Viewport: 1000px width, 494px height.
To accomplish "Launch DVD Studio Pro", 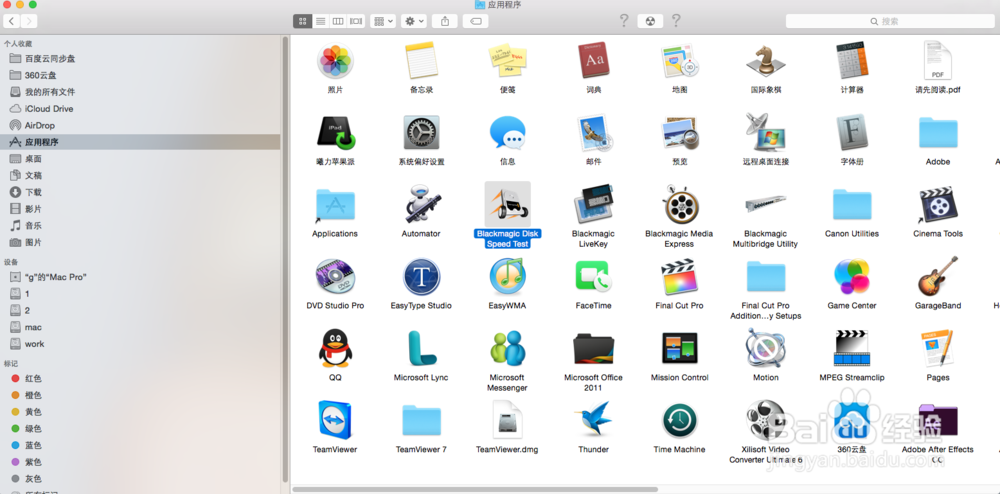I will pyautogui.click(x=335, y=277).
